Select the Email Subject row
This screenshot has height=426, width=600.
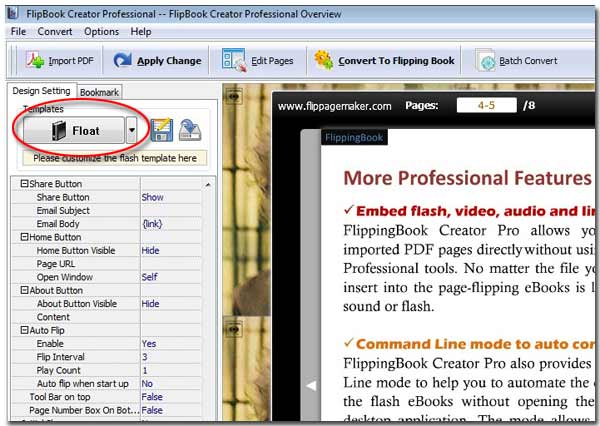click(106, 211)
